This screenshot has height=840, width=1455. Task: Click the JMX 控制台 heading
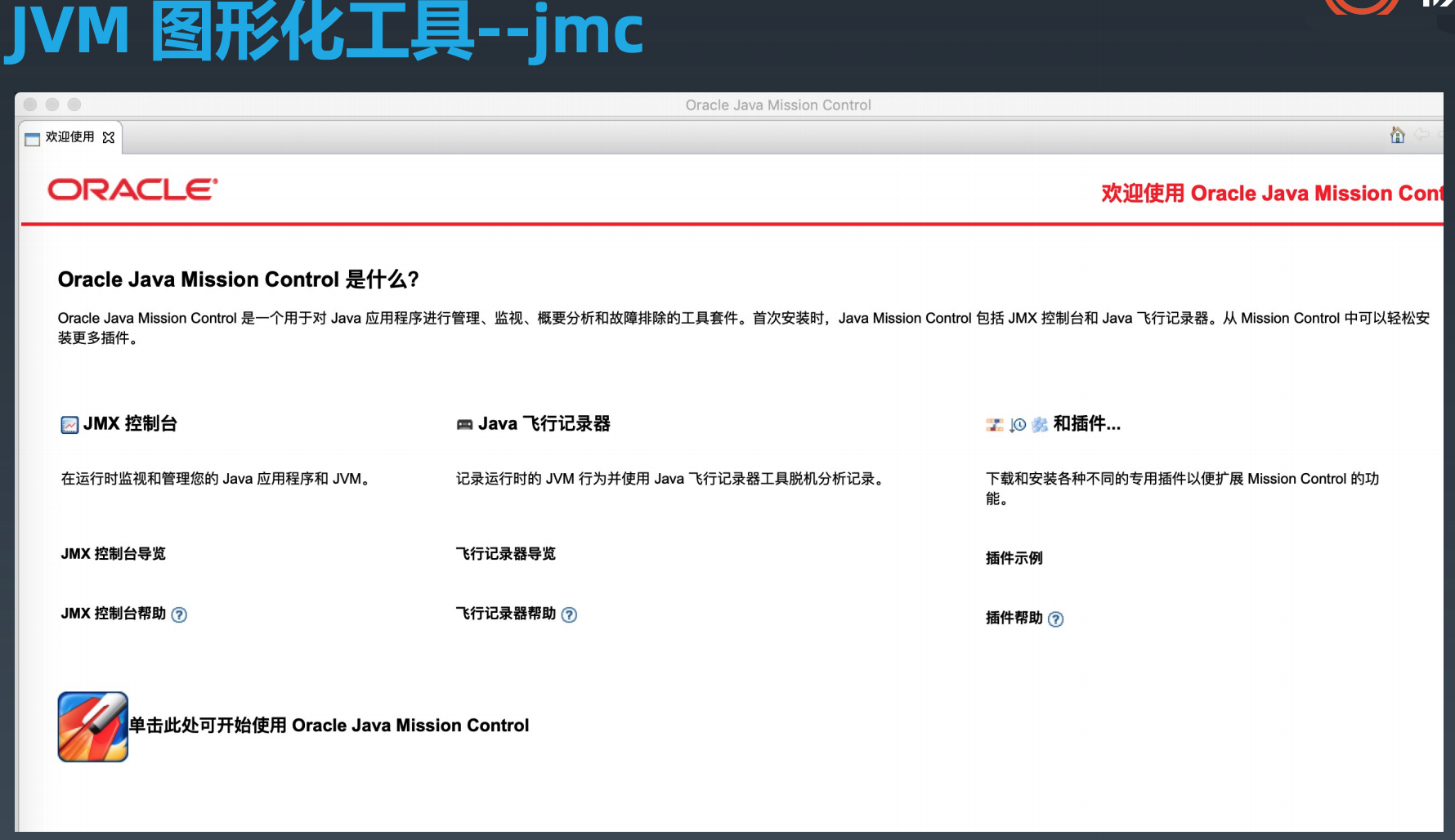130,424
